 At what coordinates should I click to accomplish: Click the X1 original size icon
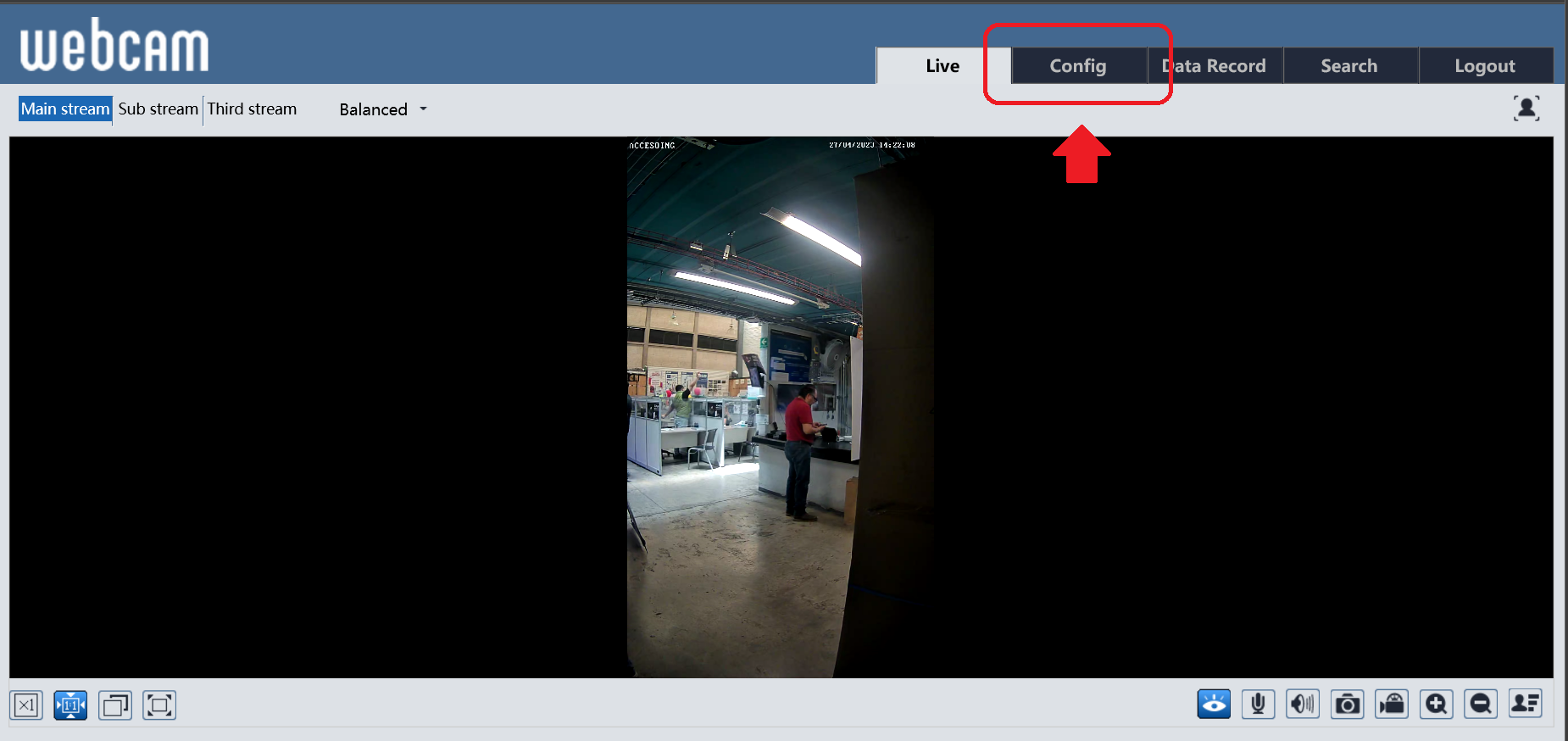click(x=26, y=705)
